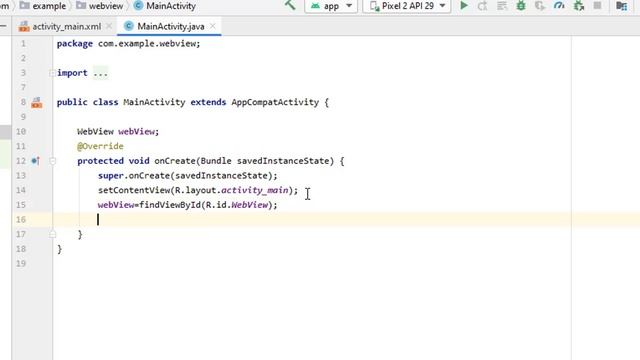
Task: Click the webview breadcrumb folder
Action: 100,6
